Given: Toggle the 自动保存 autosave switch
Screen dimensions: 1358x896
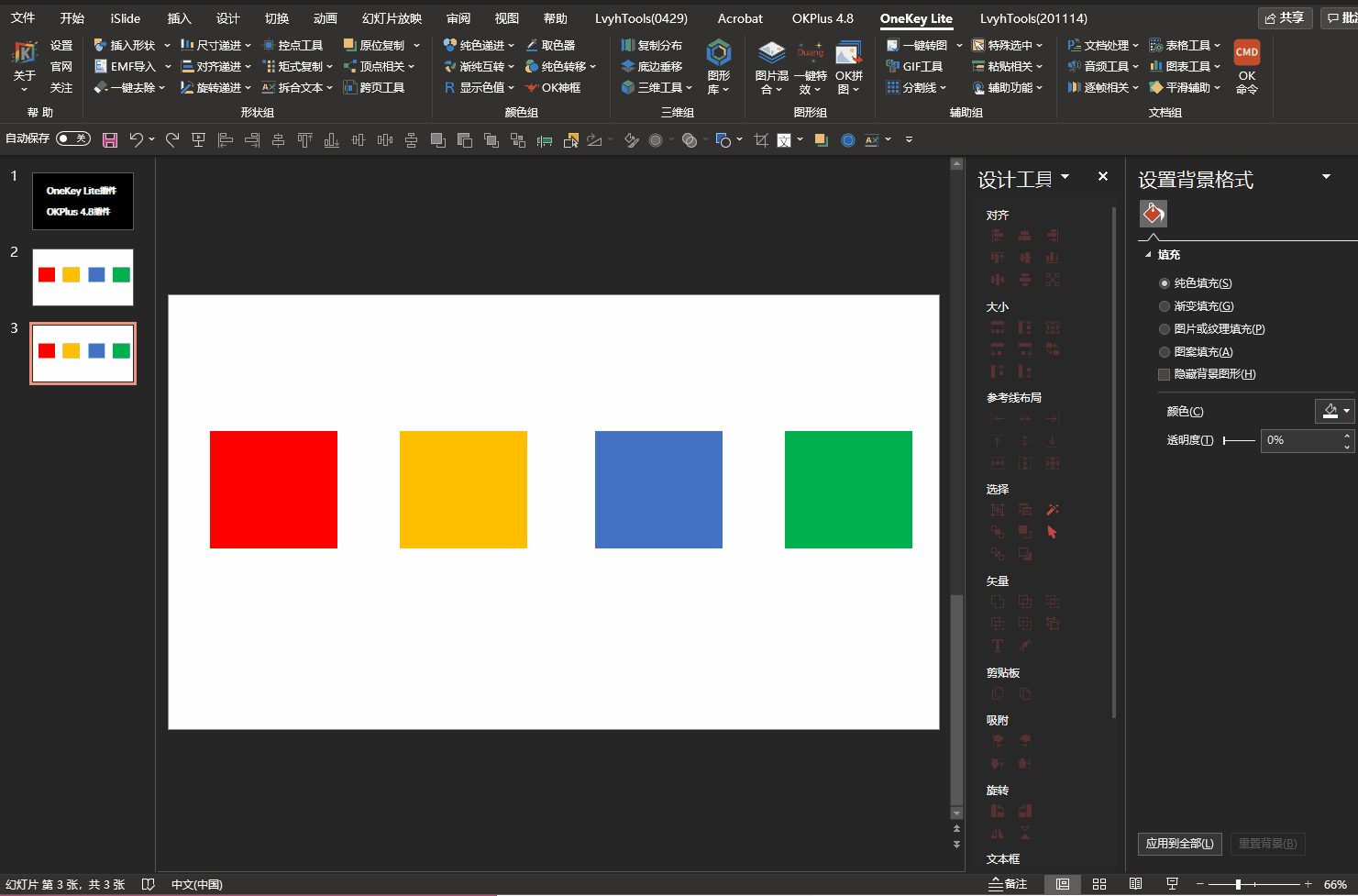Looking at the screenshot, I should click(72, 138).
